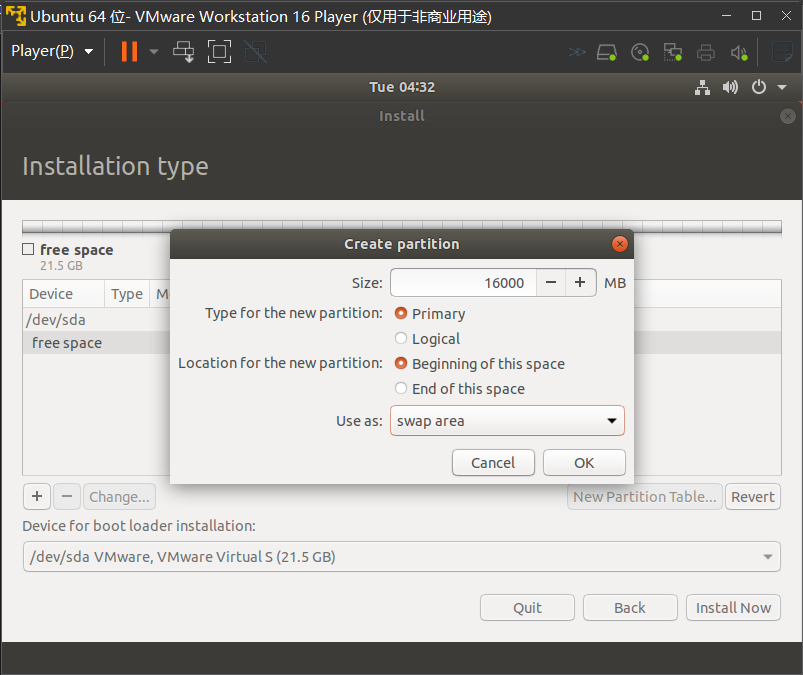Select the Primary partition type
Image resolution: width=803 pixels, height=675 pixels.
coord(401,313)
